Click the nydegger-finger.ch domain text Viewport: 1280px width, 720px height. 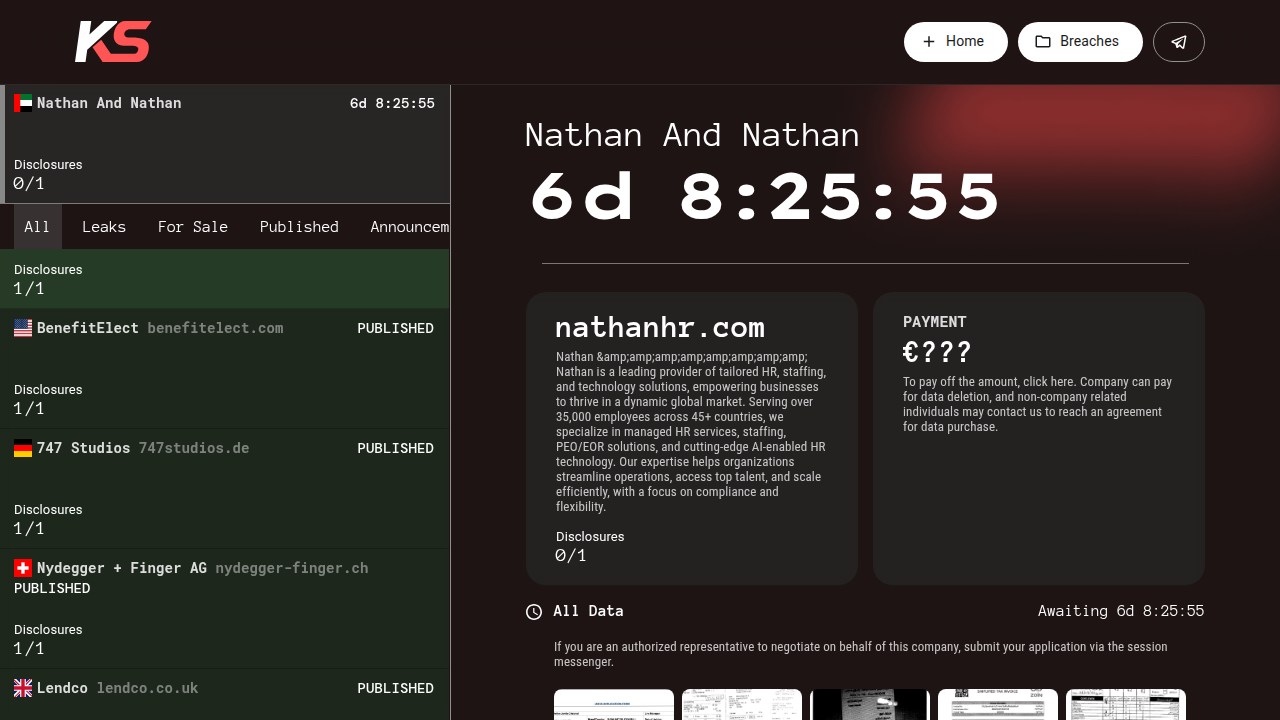click(292, 568)
